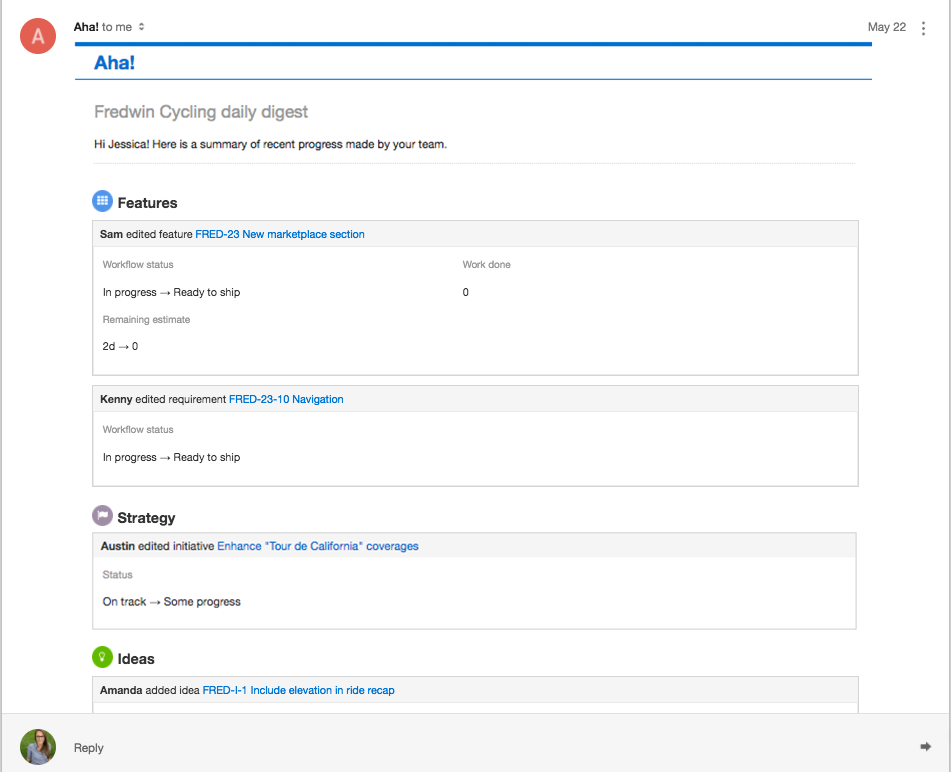Click the Fredwin Cycling daily digest title
Screen dimensions: 951x772
(201, 112)
